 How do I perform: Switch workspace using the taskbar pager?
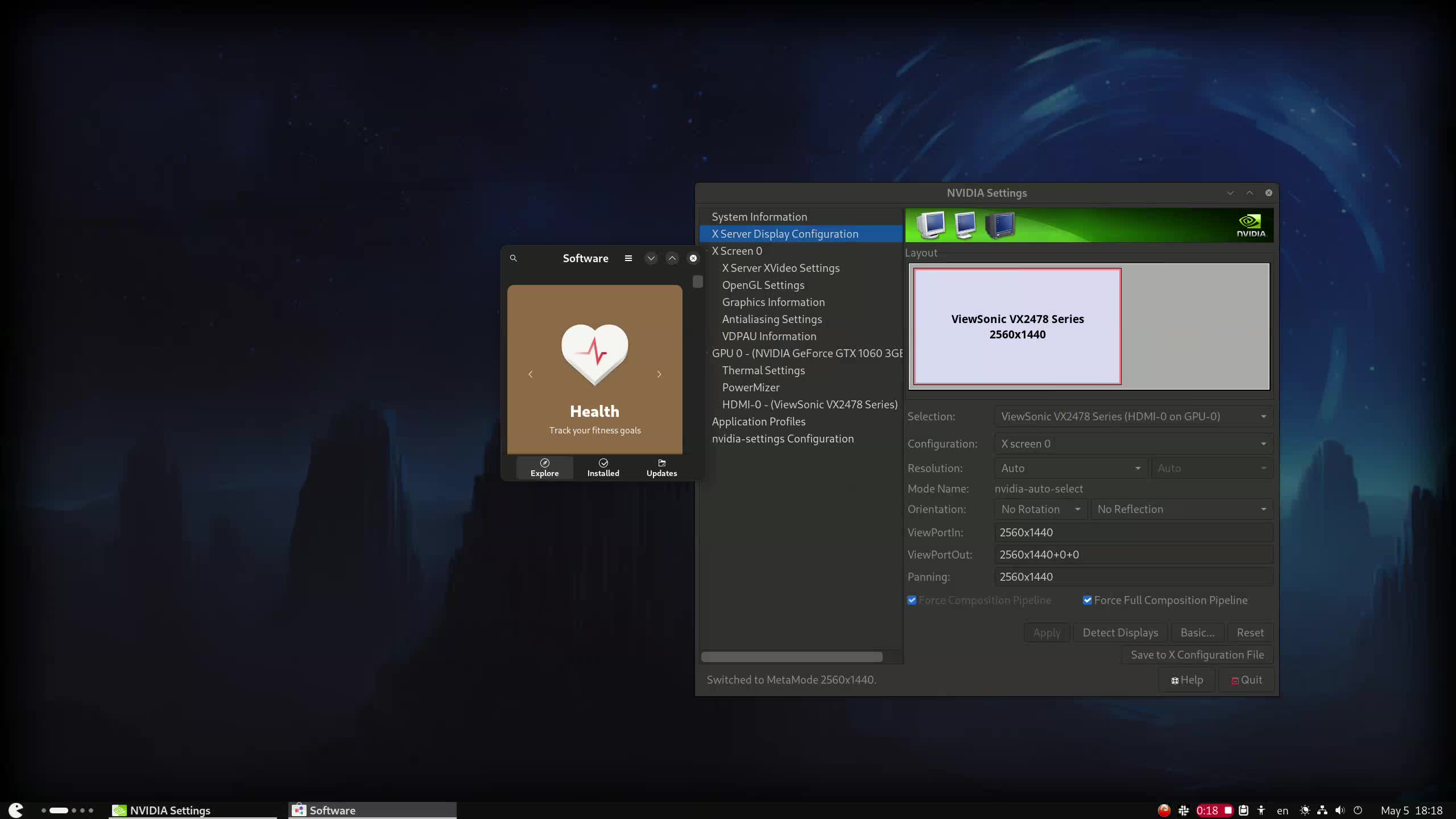[x=67, y=810]
